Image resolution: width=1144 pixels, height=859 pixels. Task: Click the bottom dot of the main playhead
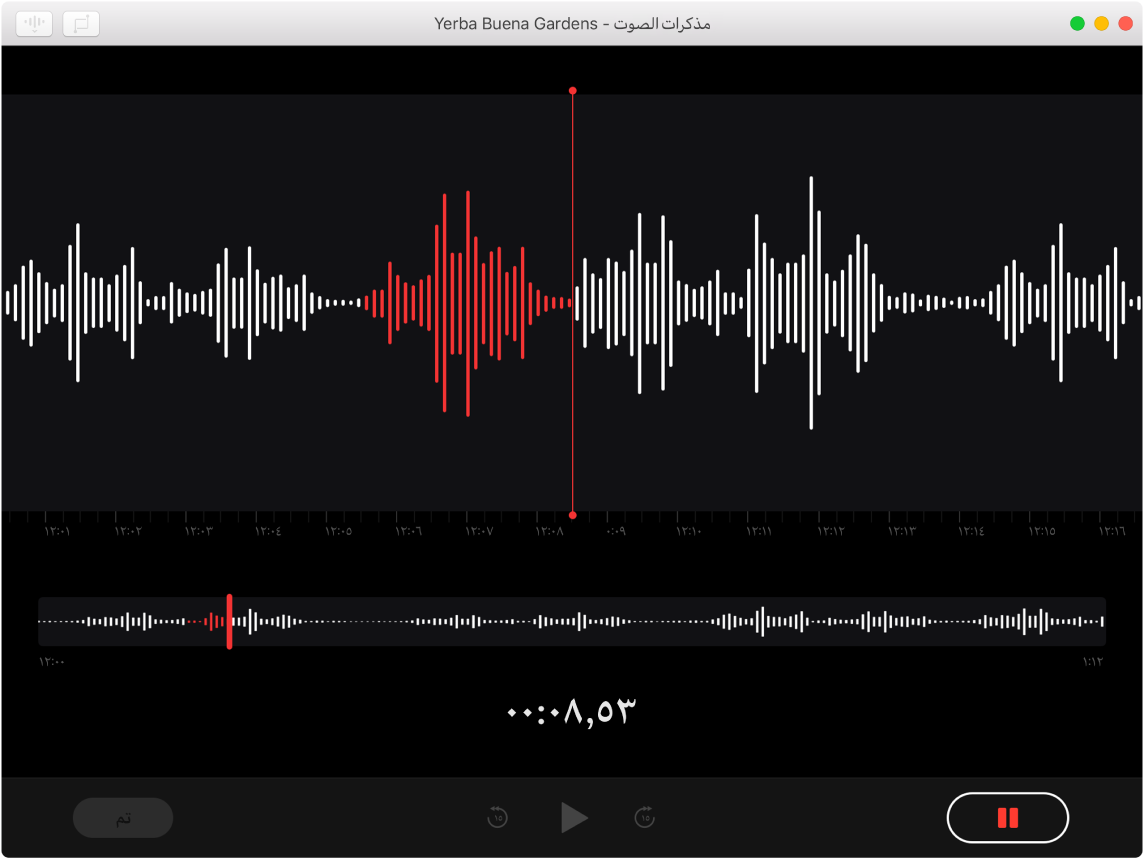tap(572, 515)
